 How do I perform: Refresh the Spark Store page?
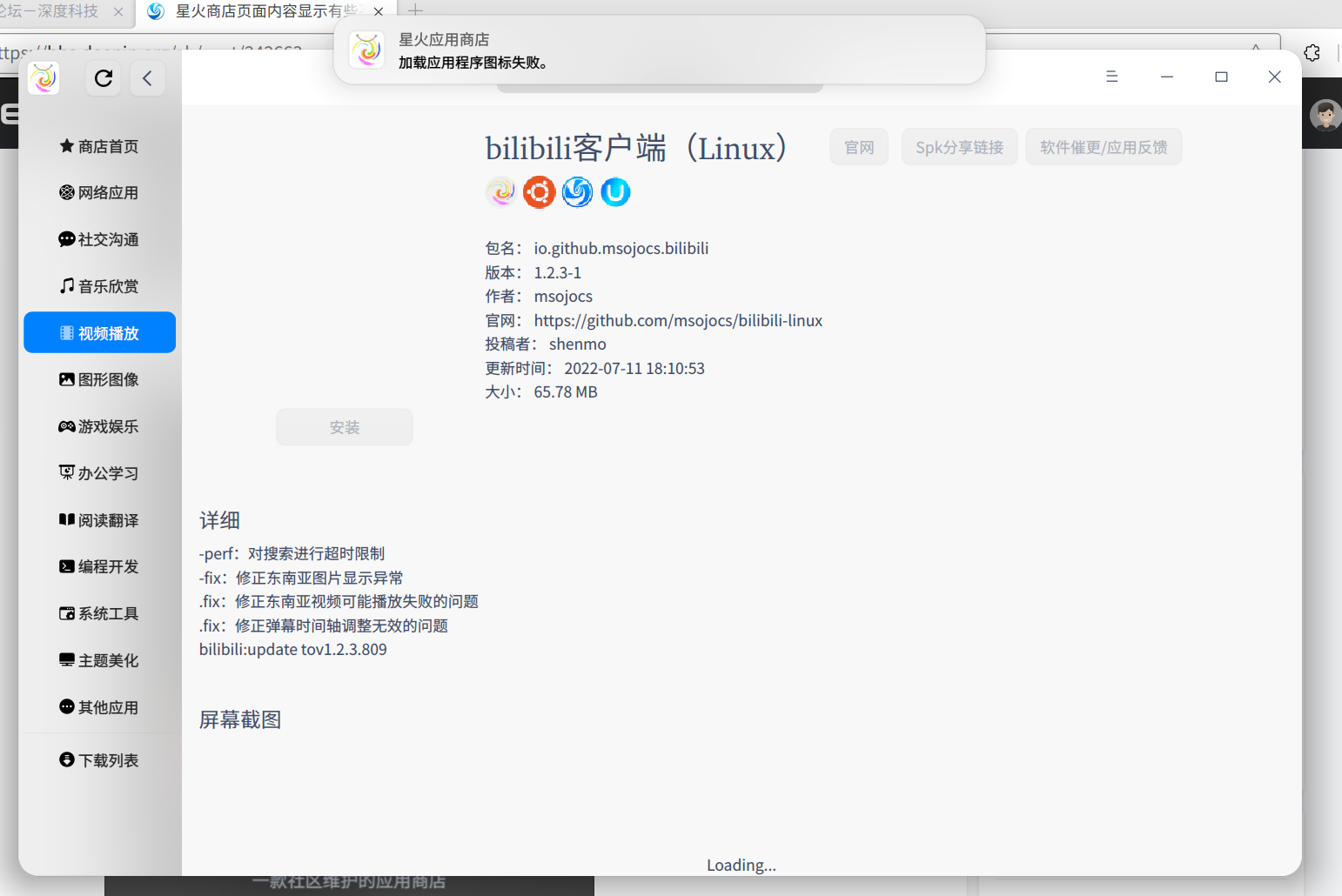click(104, 78)
